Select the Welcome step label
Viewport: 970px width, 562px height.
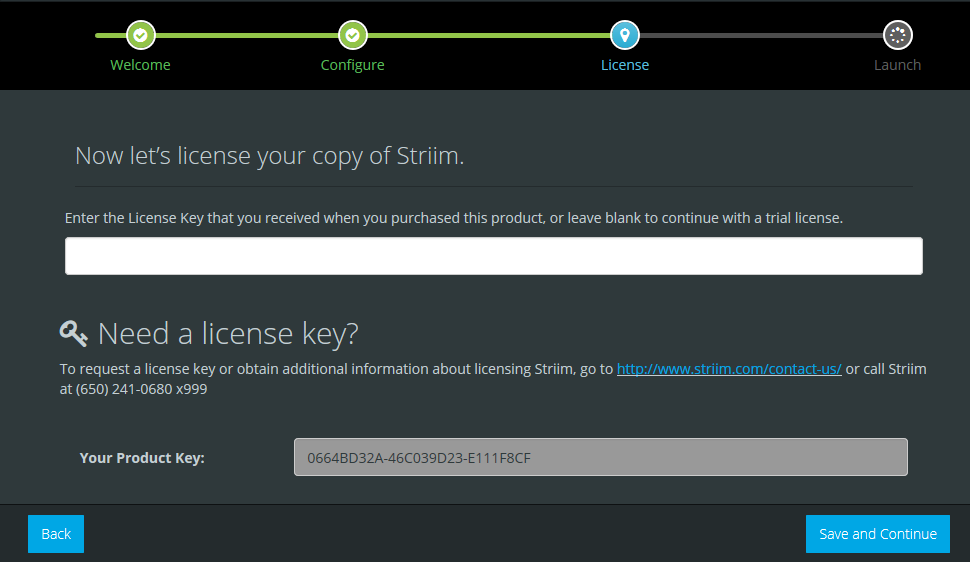(140, 65)
